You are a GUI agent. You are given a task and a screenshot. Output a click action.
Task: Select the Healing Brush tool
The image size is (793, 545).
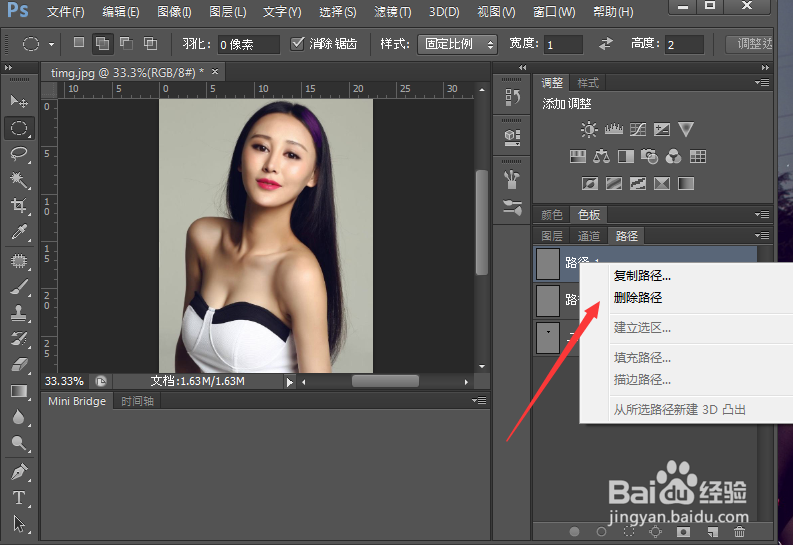tap(19, 261)
